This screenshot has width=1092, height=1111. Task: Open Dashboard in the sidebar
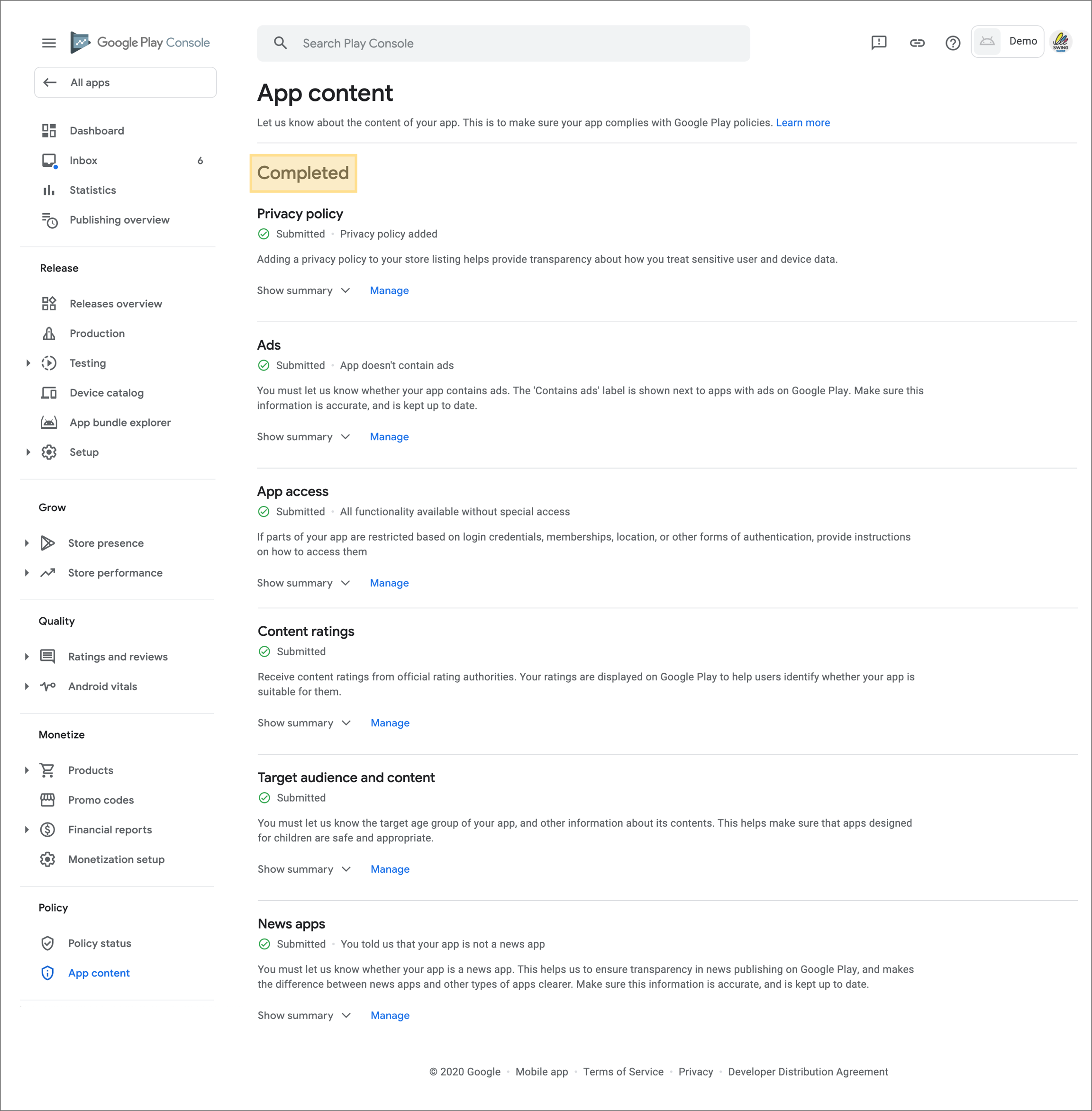pos(96,131)
